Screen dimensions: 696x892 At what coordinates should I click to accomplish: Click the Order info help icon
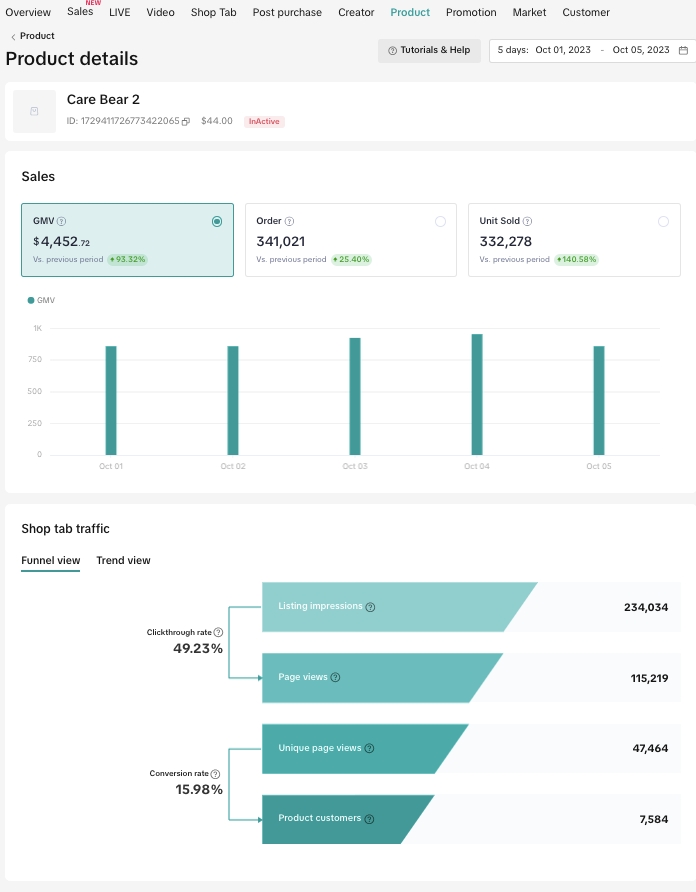click(290, 221)
